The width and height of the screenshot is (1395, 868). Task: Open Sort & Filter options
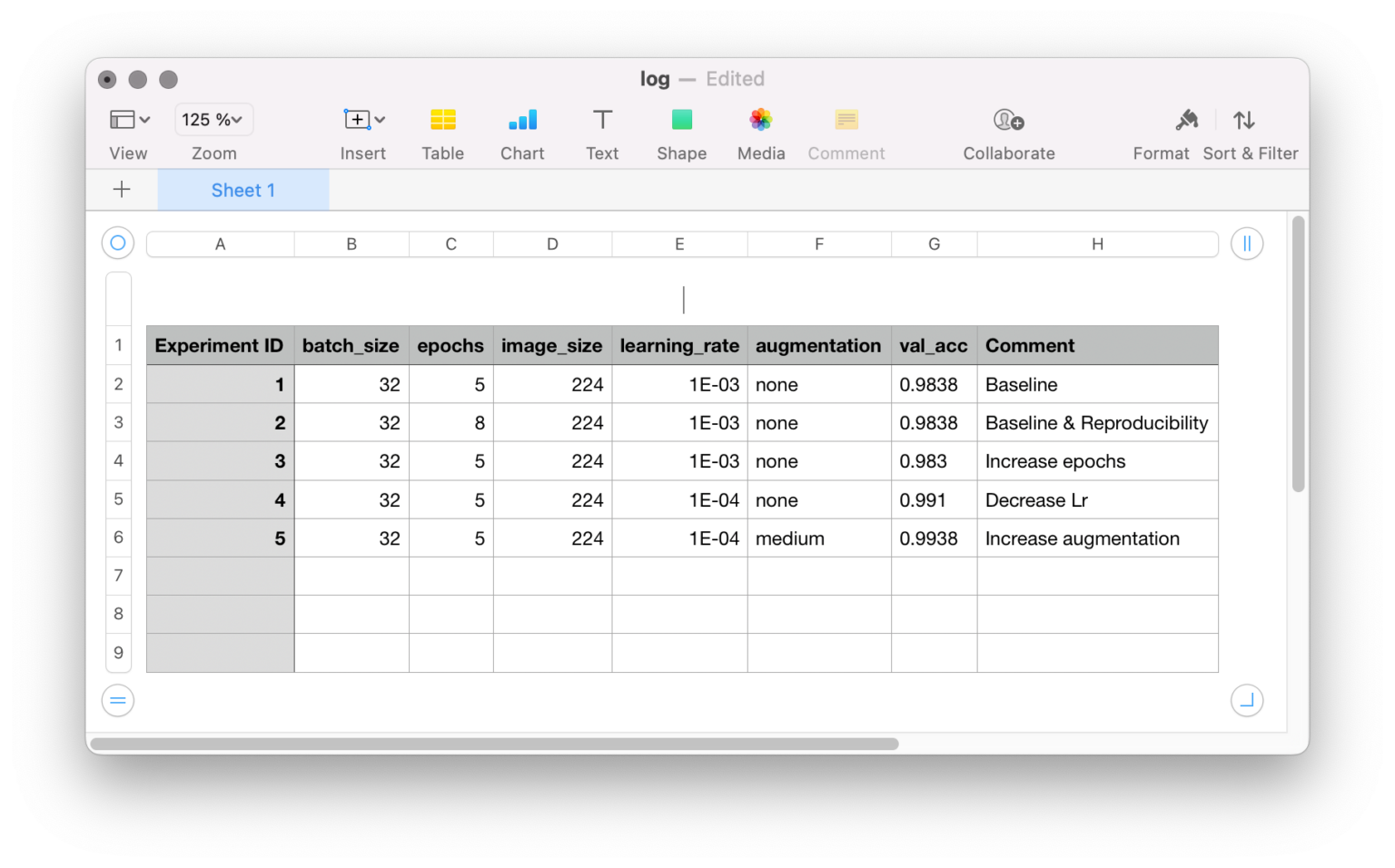(x=1243, y=120)
